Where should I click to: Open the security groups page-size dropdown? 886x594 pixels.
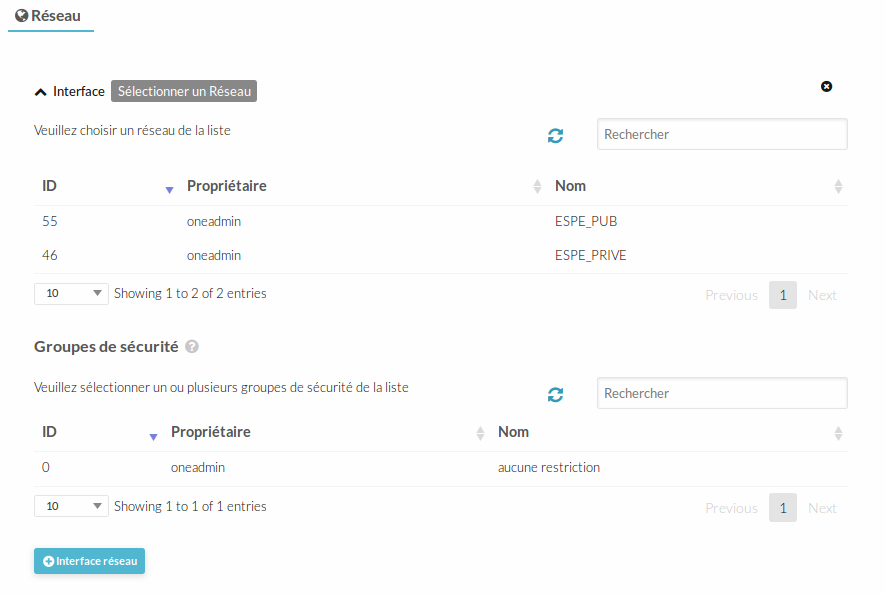point(71,506)
